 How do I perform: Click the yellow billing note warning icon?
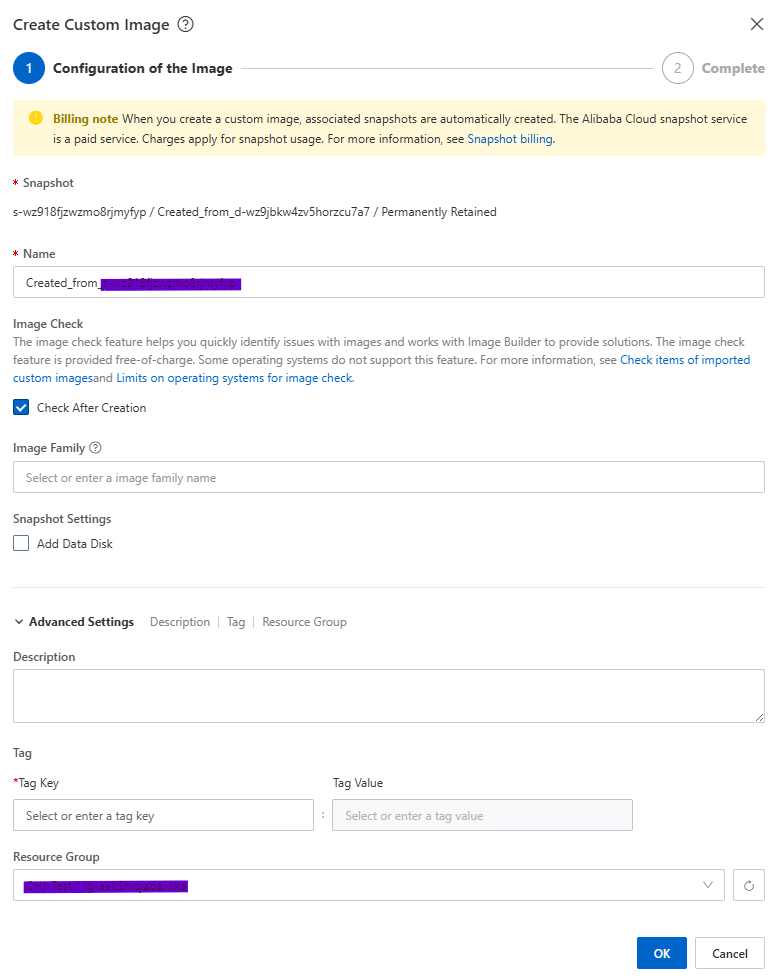[x=36, y=118]
